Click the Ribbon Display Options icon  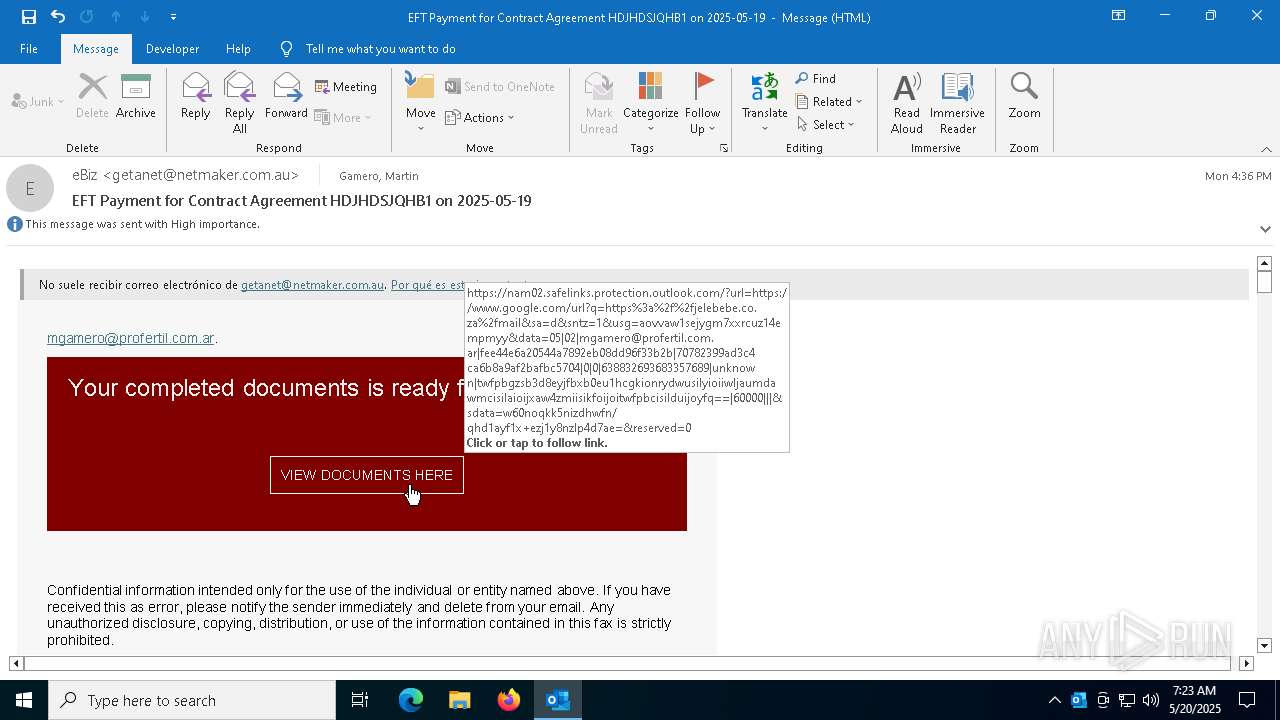pyautogui.click(x=1118, y=16)
